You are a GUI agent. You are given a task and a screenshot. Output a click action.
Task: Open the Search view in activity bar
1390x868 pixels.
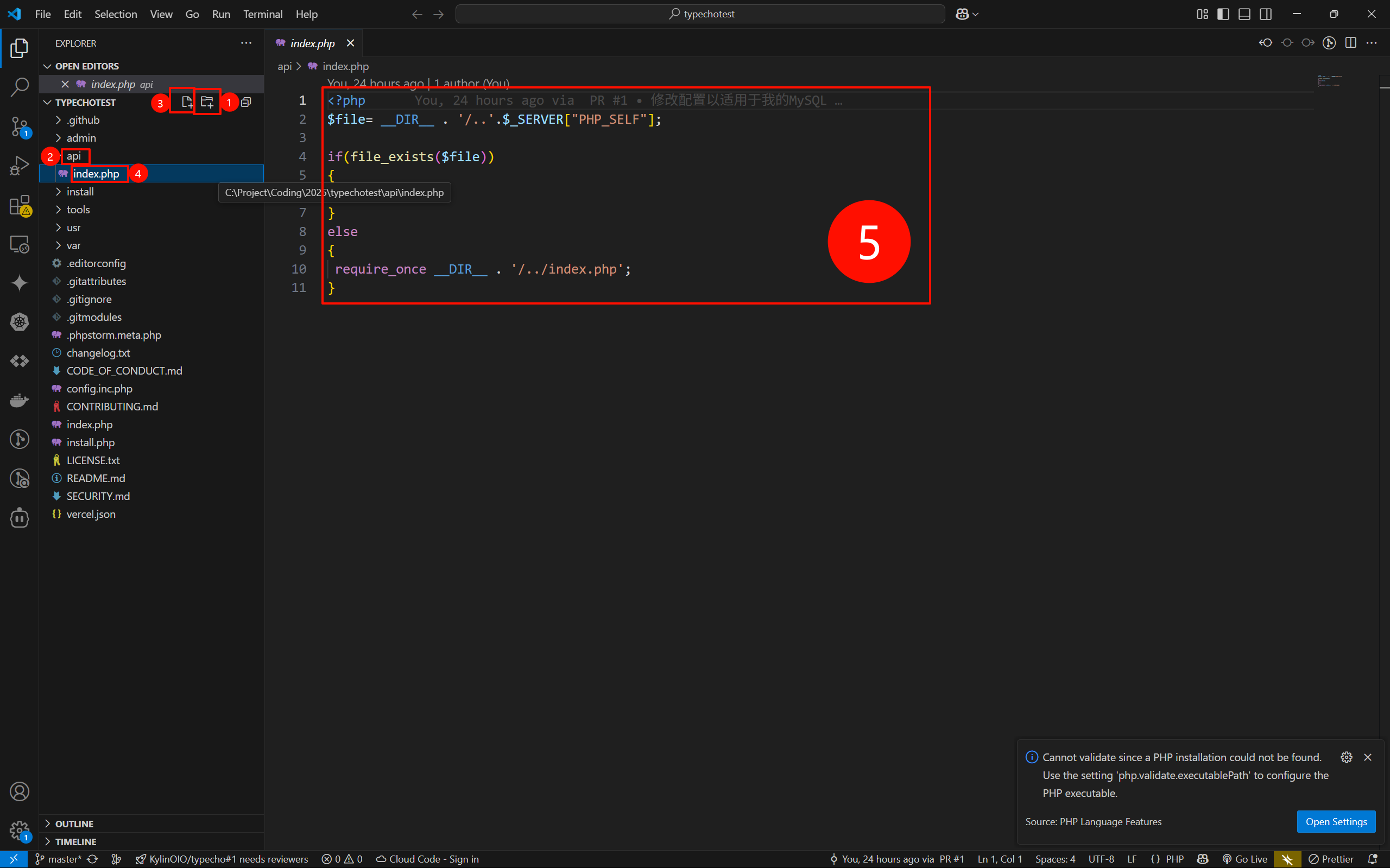coord(20,87)
